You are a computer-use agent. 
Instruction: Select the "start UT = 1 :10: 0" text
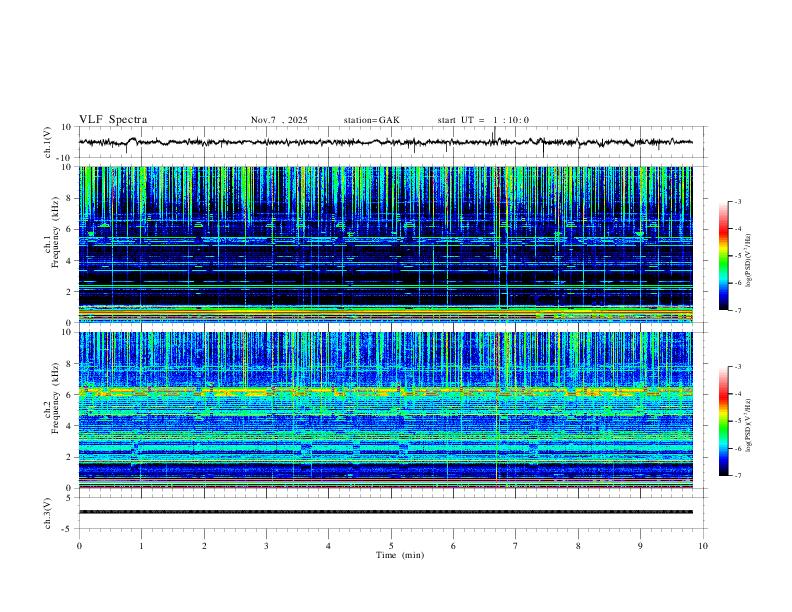(x=483, y=120)
